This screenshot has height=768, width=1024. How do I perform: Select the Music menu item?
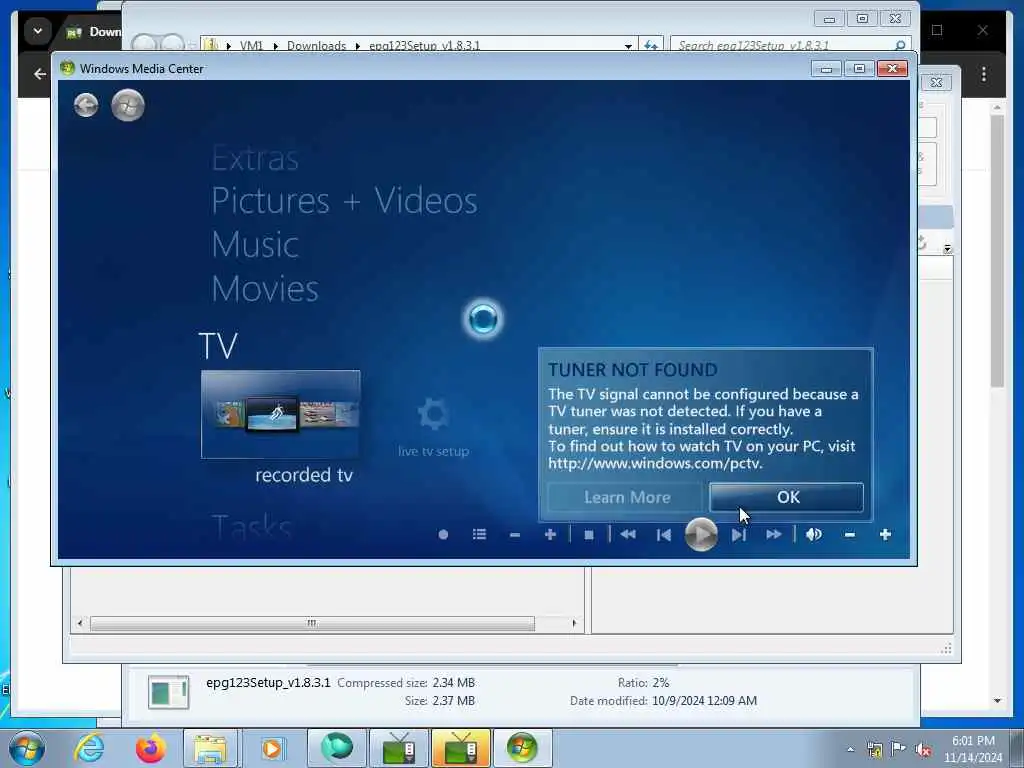pyautogui.click(x=255, y=245)
